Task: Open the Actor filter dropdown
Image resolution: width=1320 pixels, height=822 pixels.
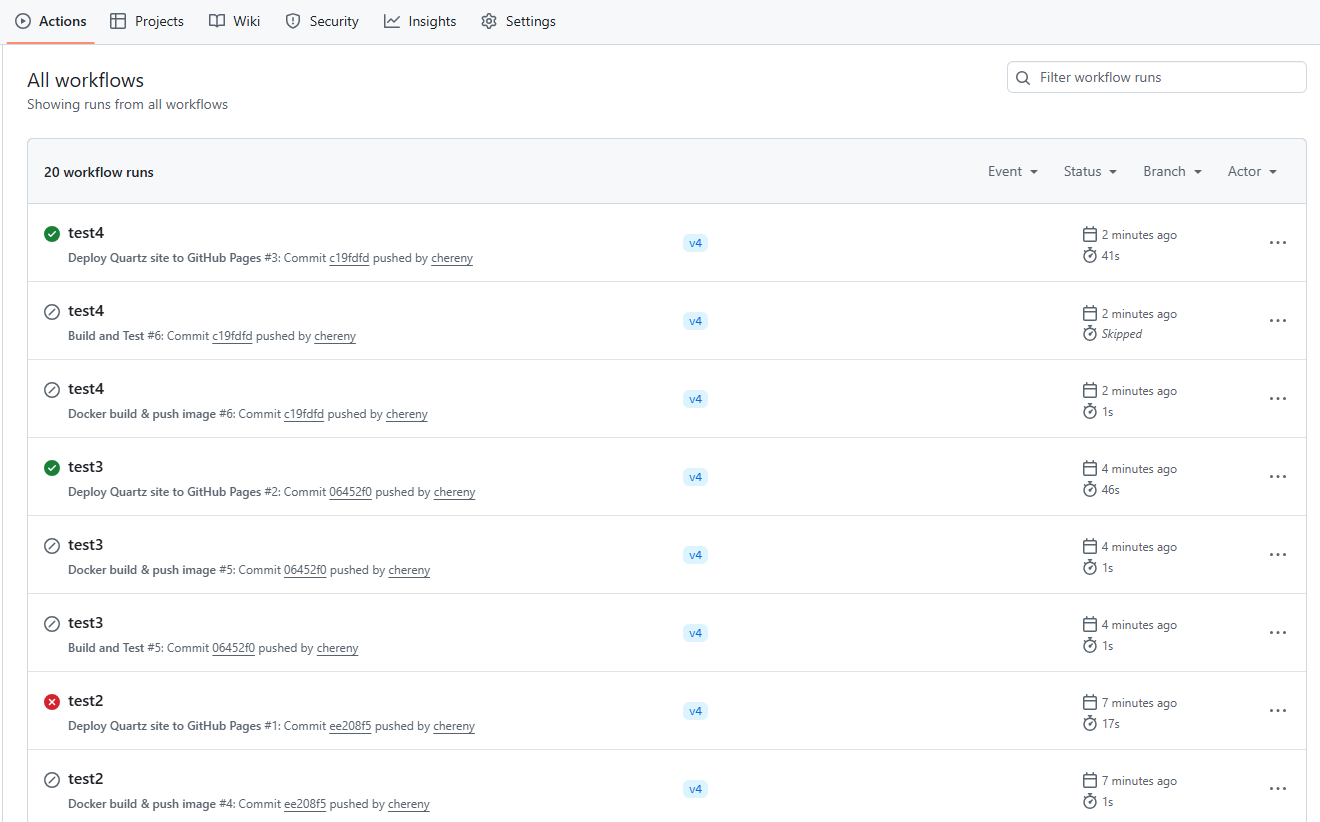Action: point(1252,172)
